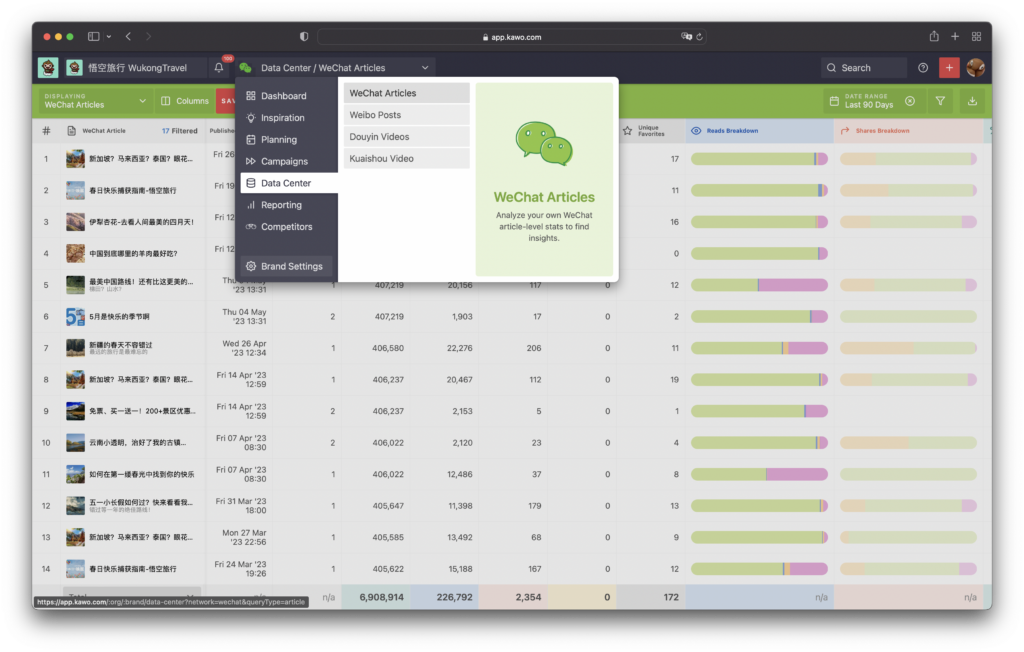Open row 10 article 云南小透明
The width and height of the screenshot is (1024, 652).
tap(137, 442)
